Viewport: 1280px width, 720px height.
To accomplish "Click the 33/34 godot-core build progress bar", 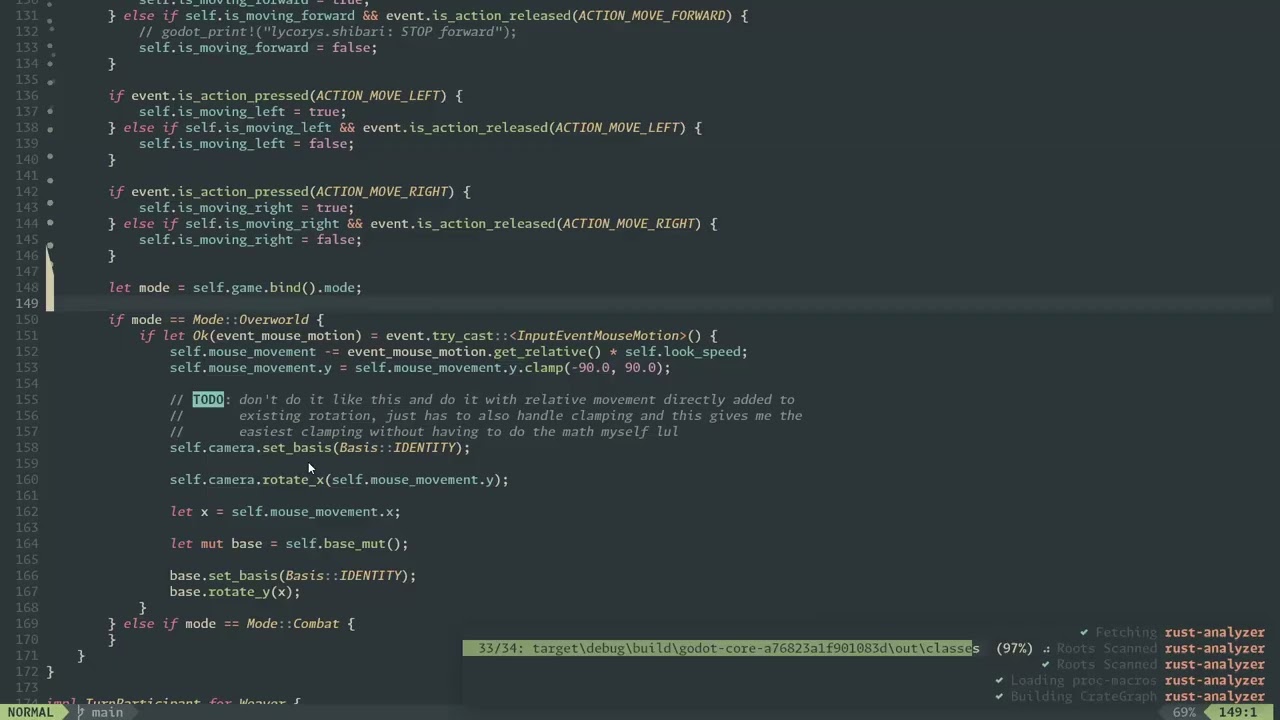I will 721,648.
